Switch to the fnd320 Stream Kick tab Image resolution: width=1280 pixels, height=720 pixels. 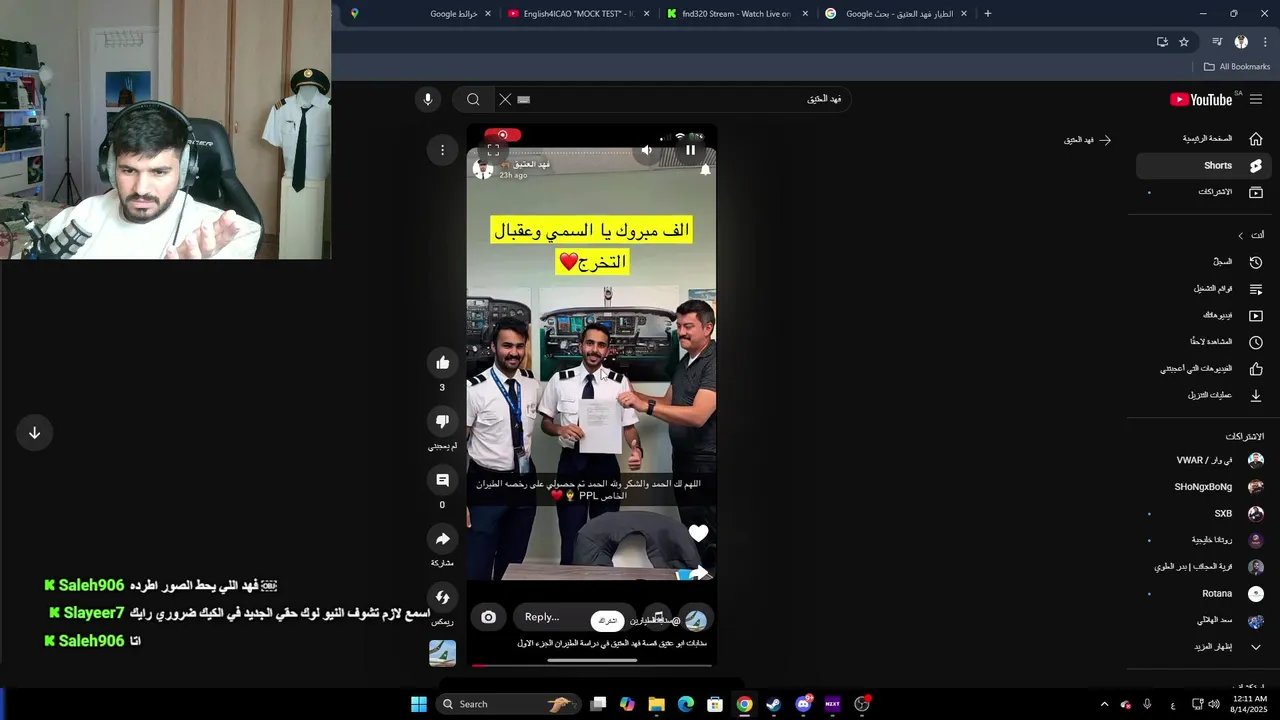[736, 14]
